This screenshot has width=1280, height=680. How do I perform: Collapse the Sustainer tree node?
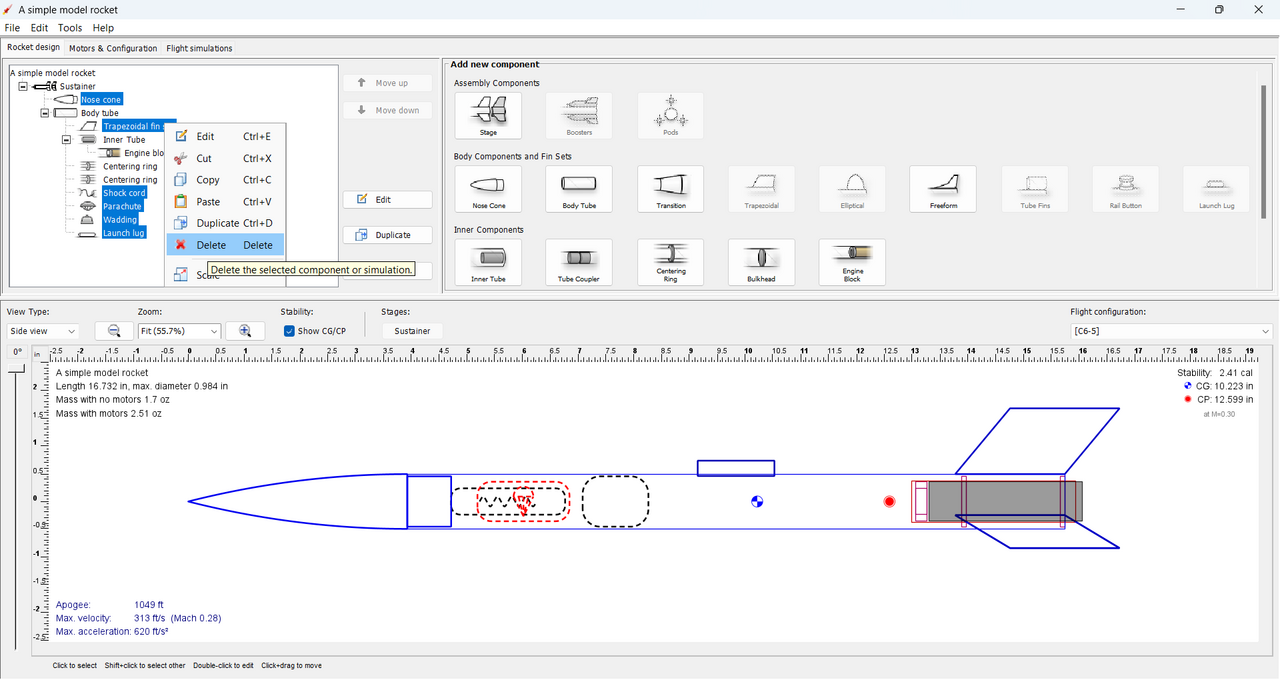coord(23,87)
